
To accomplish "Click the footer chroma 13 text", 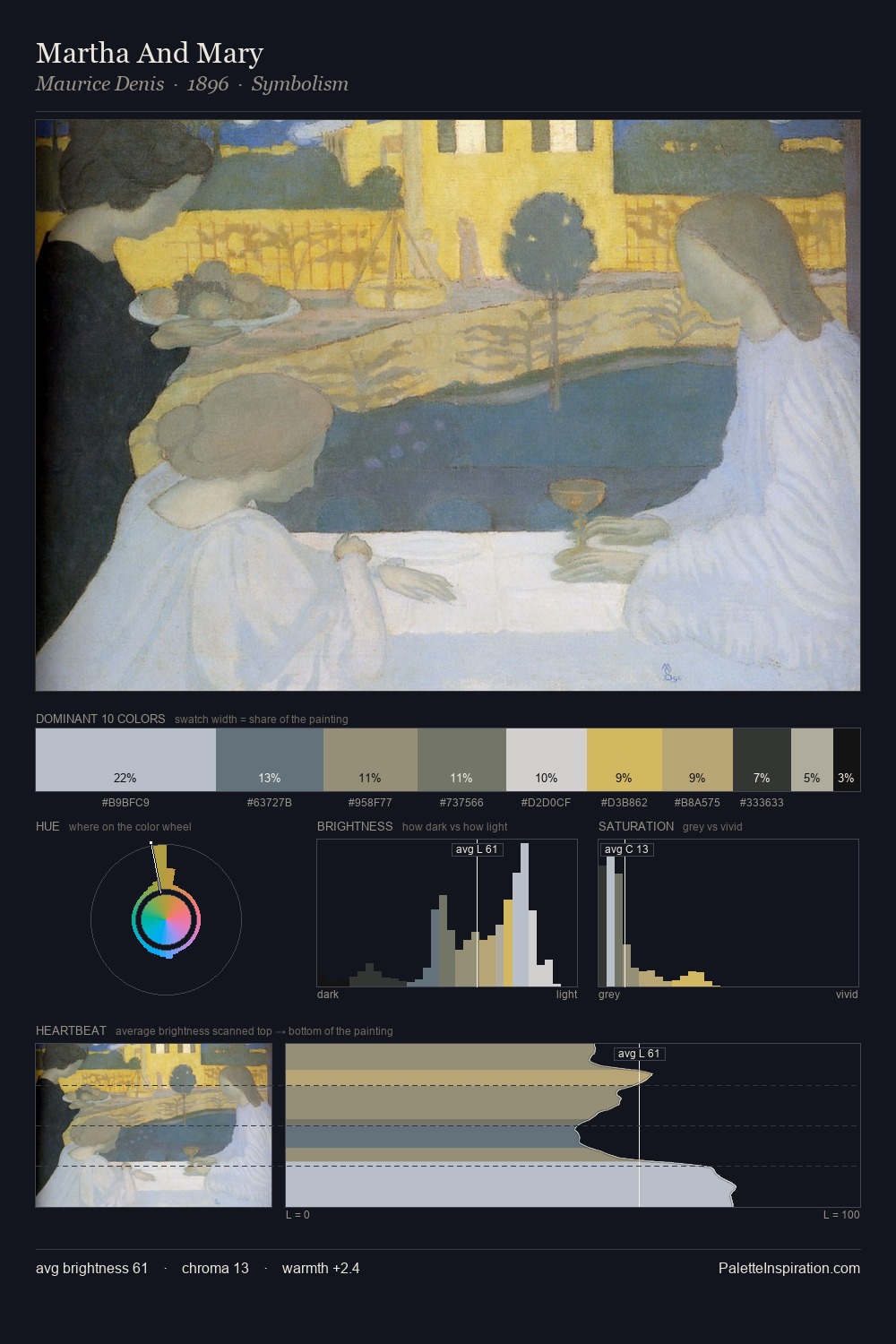I will pos(215,1268).
